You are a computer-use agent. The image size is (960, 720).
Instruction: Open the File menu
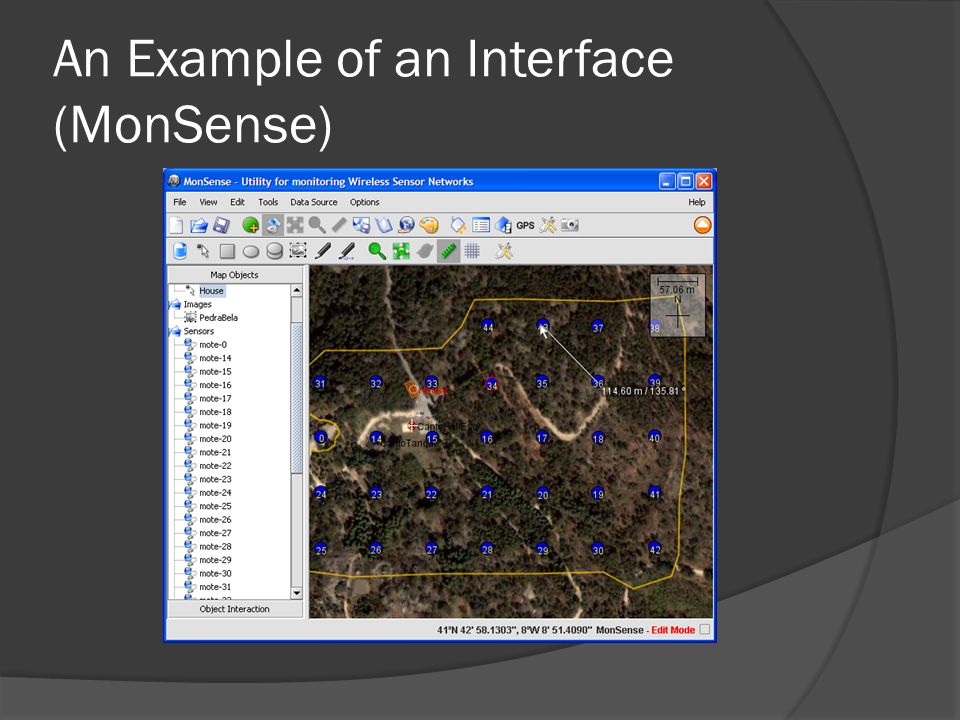179,202
